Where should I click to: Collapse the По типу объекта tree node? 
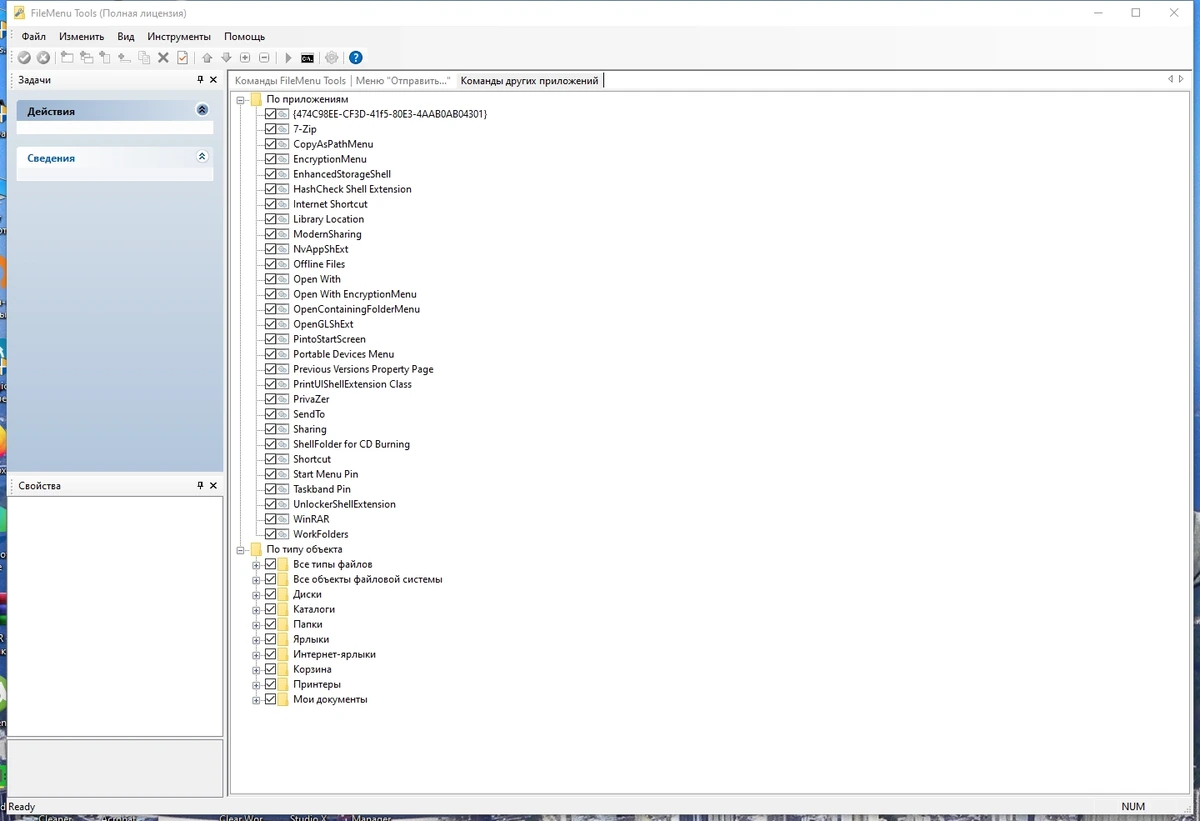click(241, 550)
